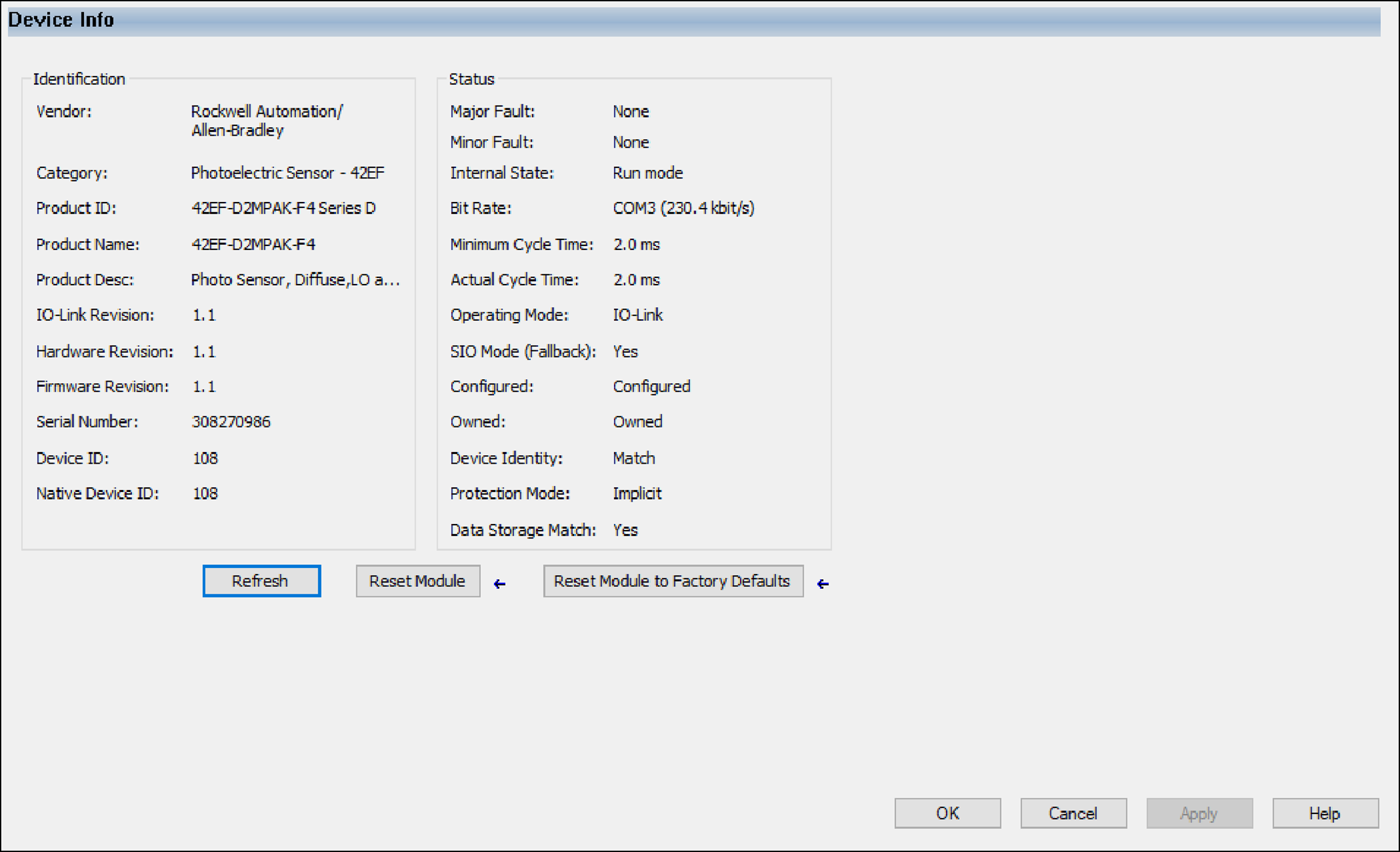
Task: Select Internal State value Run mode
Action: pos(648,172)
